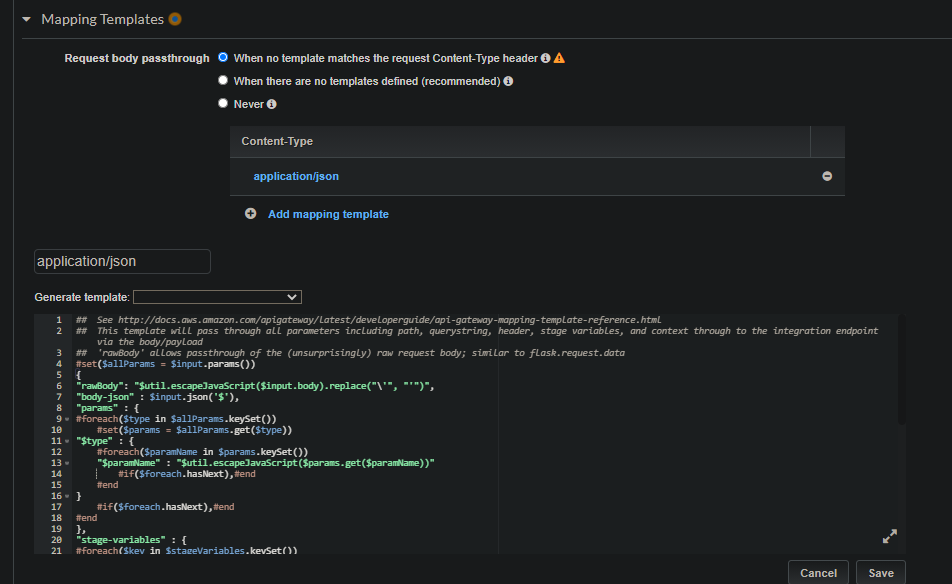Fold the $type block at line 11
This screenshot has height=584, width=952.
(67, 441)
